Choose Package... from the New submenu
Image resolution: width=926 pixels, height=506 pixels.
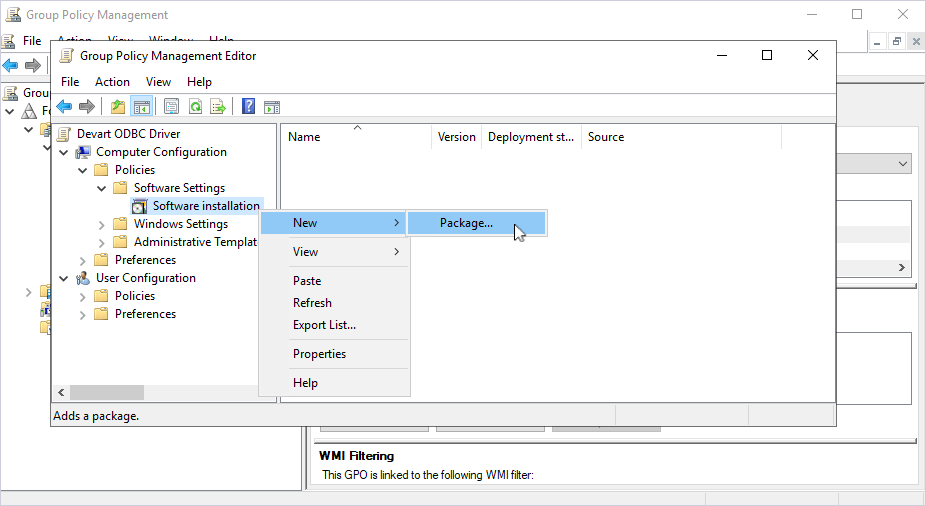(x=466, y=223)
